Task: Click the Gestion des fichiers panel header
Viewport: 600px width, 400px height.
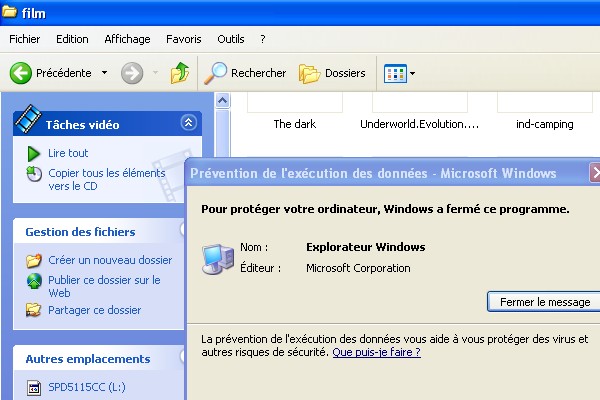Action: [x=99, y=231]
